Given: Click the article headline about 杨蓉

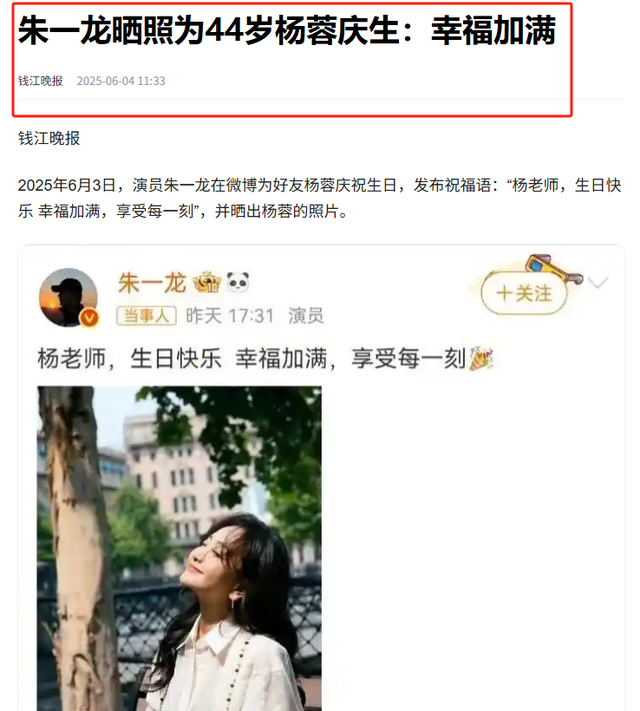Looking at the screenshot, I should 287,31.
